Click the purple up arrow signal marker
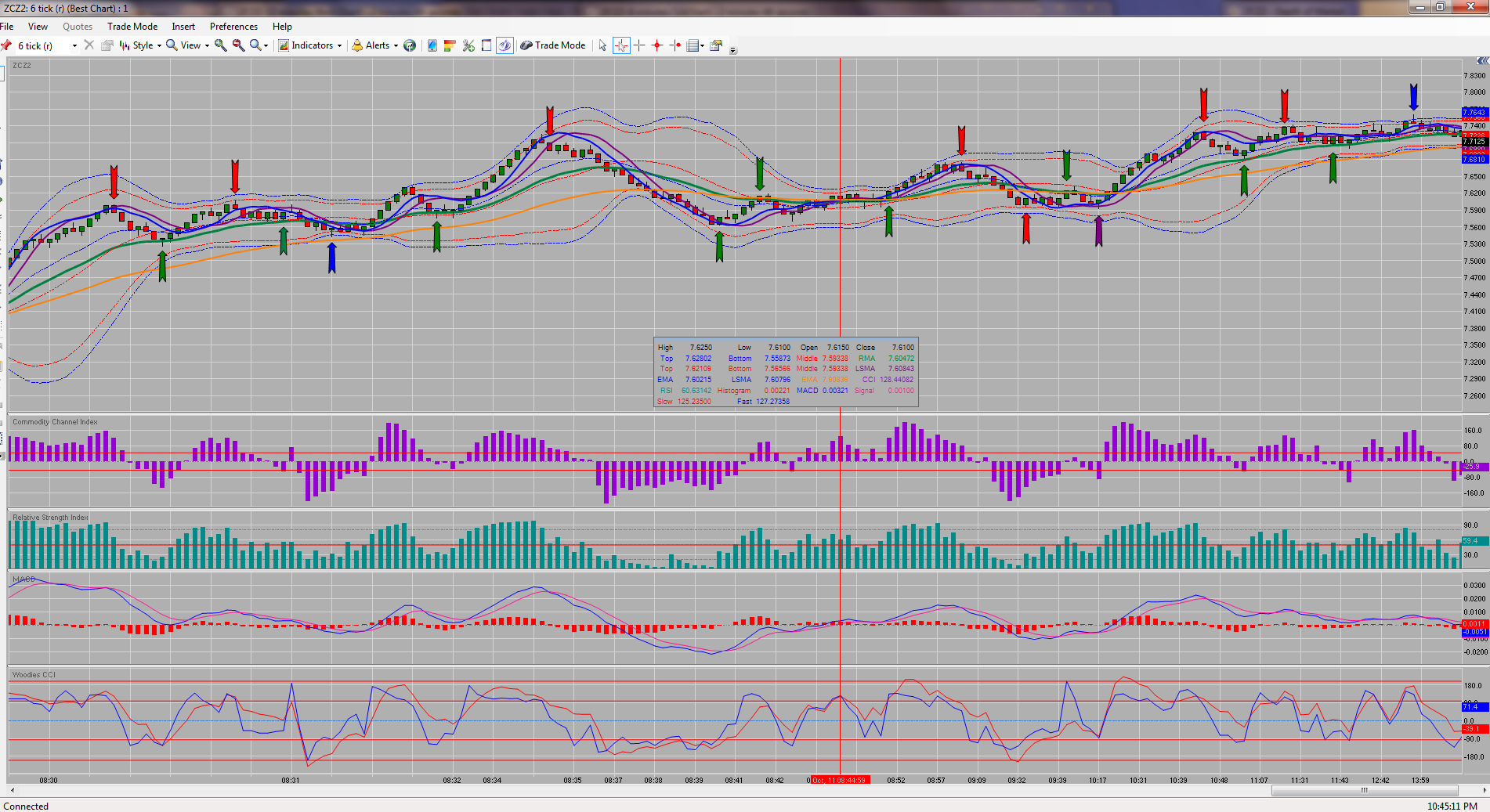This screenshot has height=812, width=1490. (x=1098, y=231)
